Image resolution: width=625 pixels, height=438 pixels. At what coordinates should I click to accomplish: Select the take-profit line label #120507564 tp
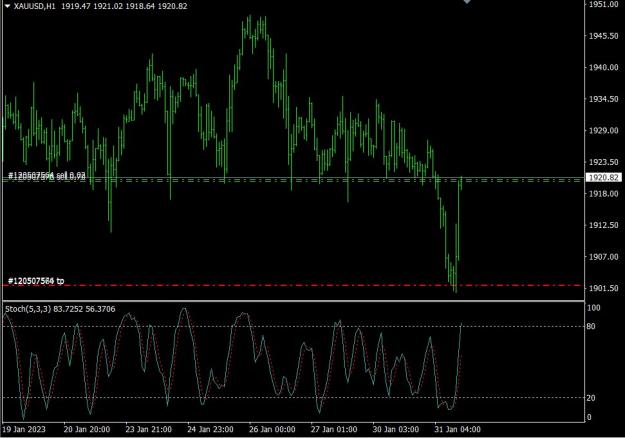[x=36, y=281]
